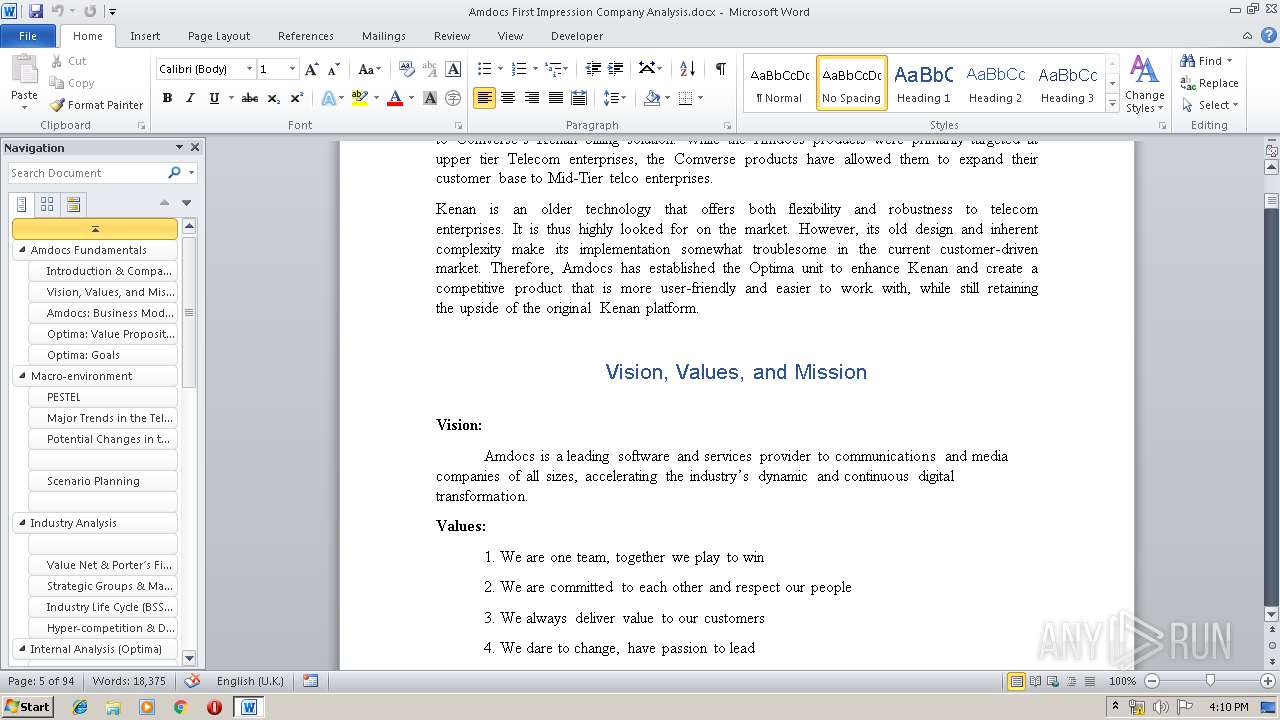Apply text highlight color
The height and width of the screenshot is (720, 1280).
(359, 98)
